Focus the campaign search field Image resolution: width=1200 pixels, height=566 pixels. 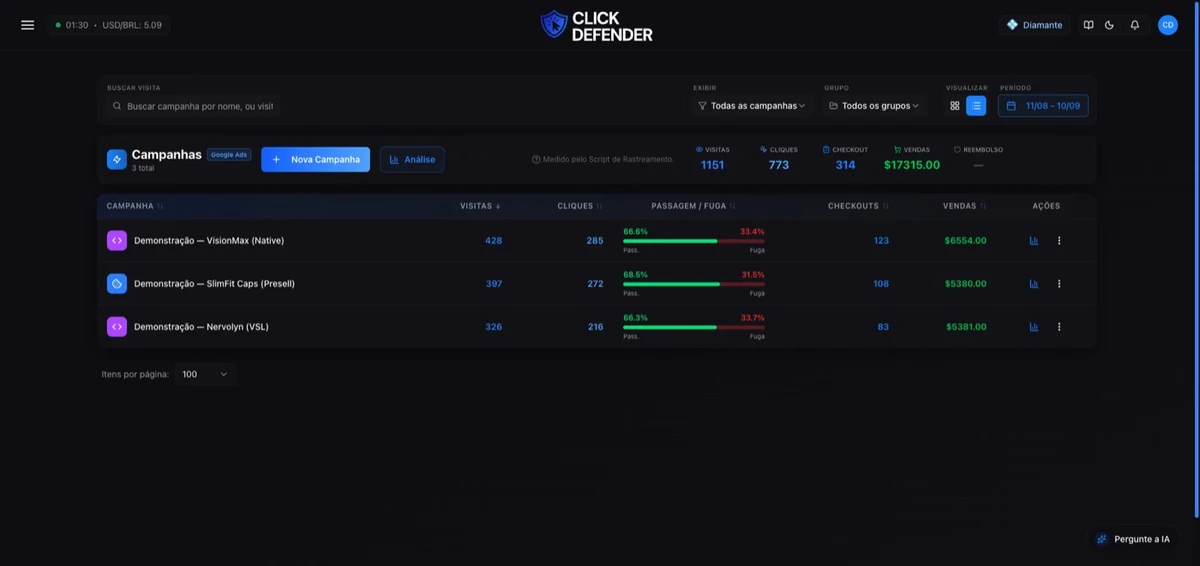(x=192, y=106)
